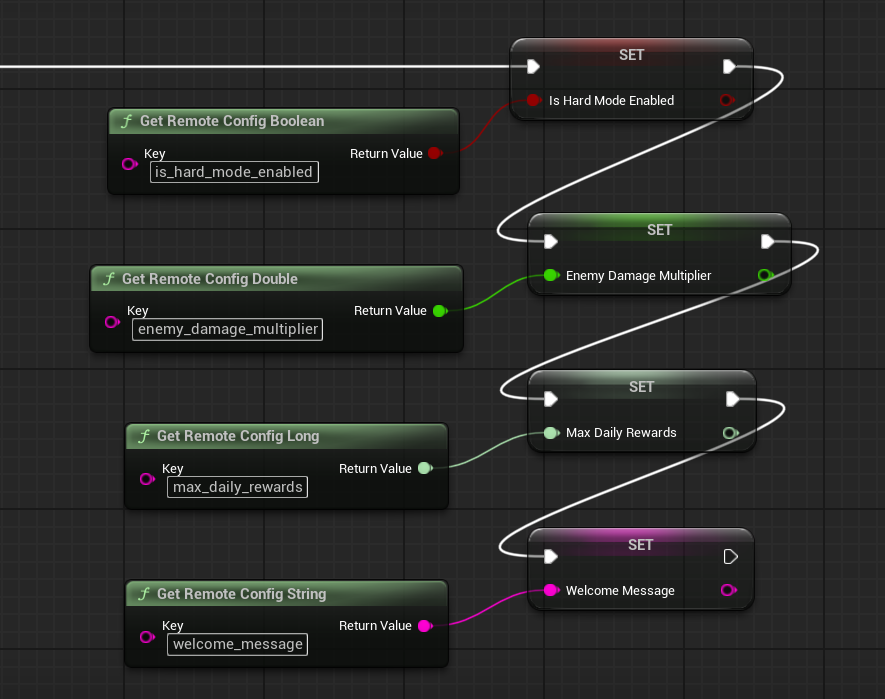Click the output pin of Max Daily Rewards SET

[730, 433]
